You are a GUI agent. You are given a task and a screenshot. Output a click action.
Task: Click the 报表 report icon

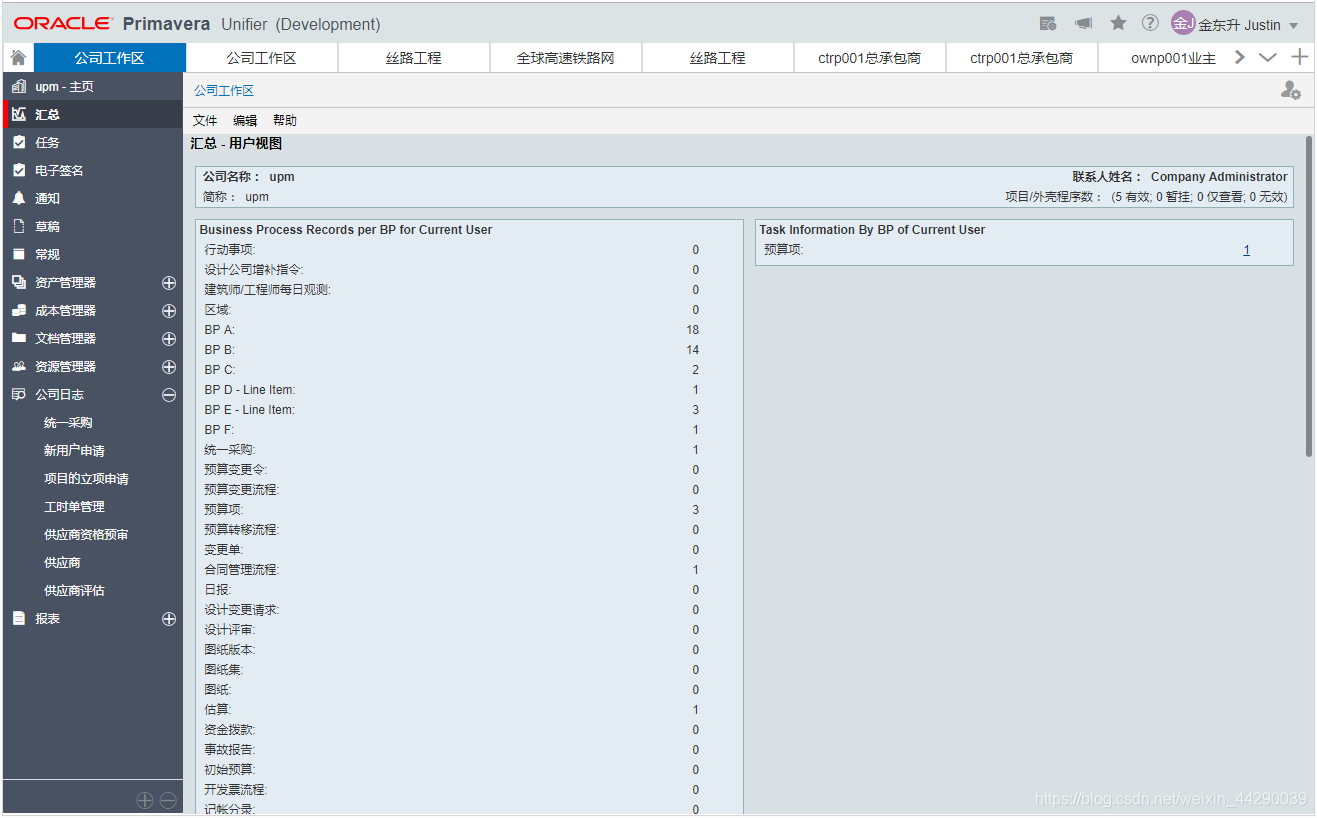tap(19, 619)
